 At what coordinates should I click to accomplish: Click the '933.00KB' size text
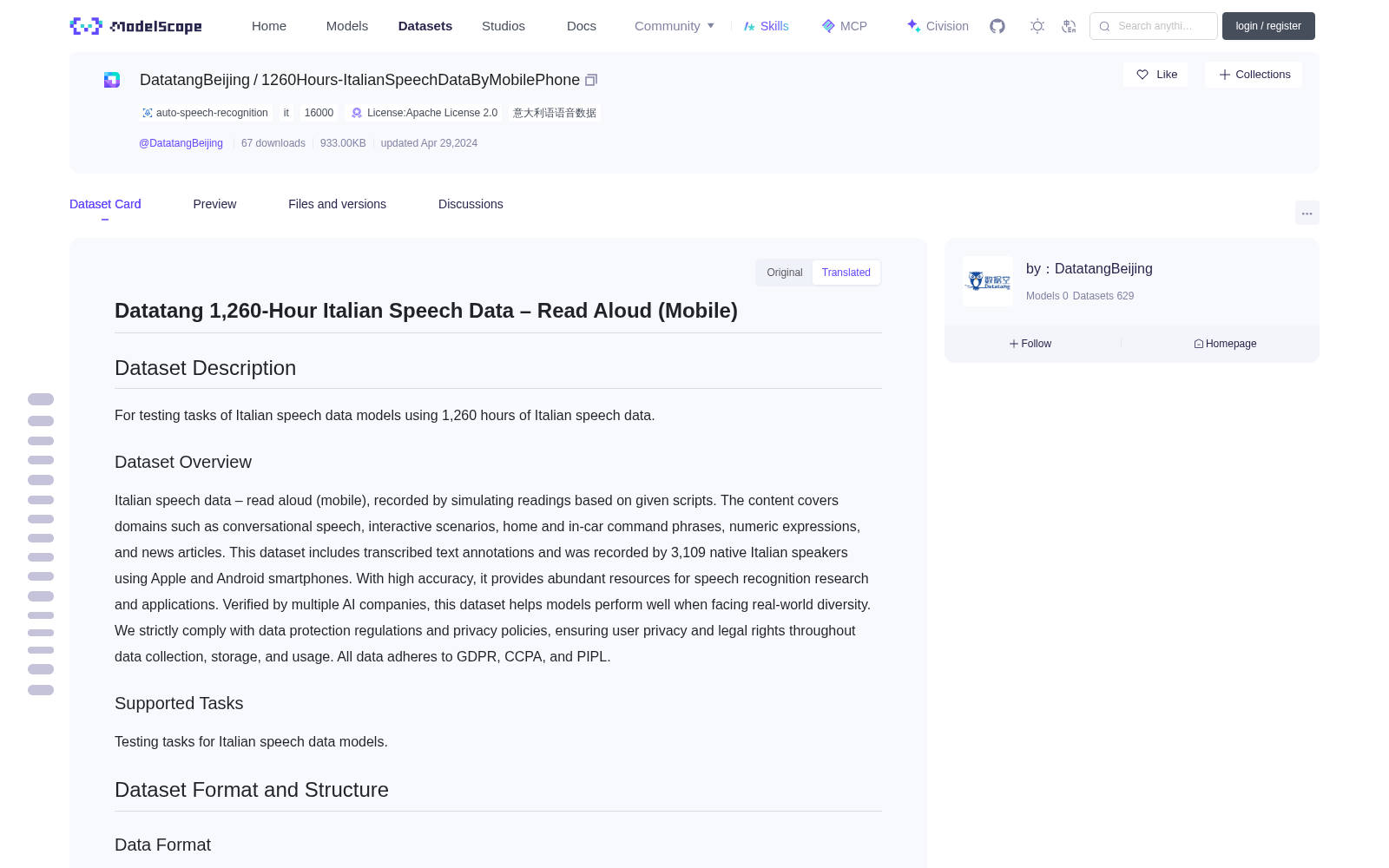click(343, 143)
